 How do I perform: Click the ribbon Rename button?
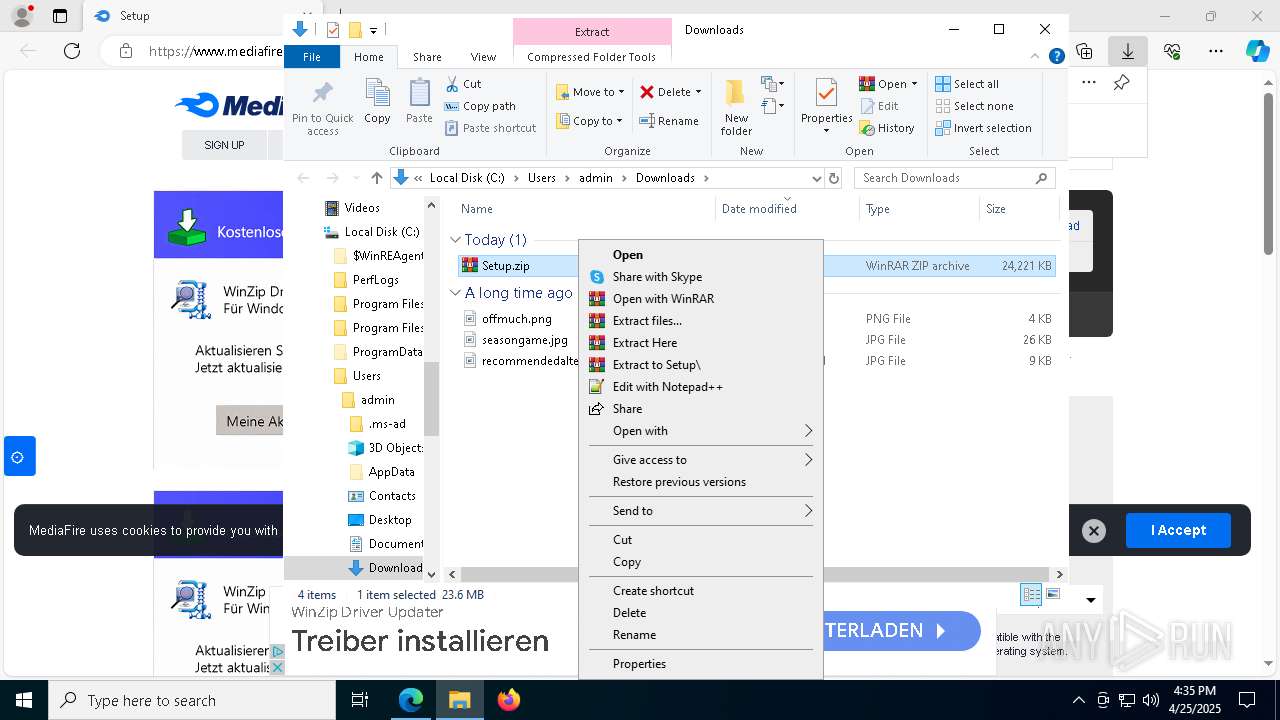coord(669,121)
